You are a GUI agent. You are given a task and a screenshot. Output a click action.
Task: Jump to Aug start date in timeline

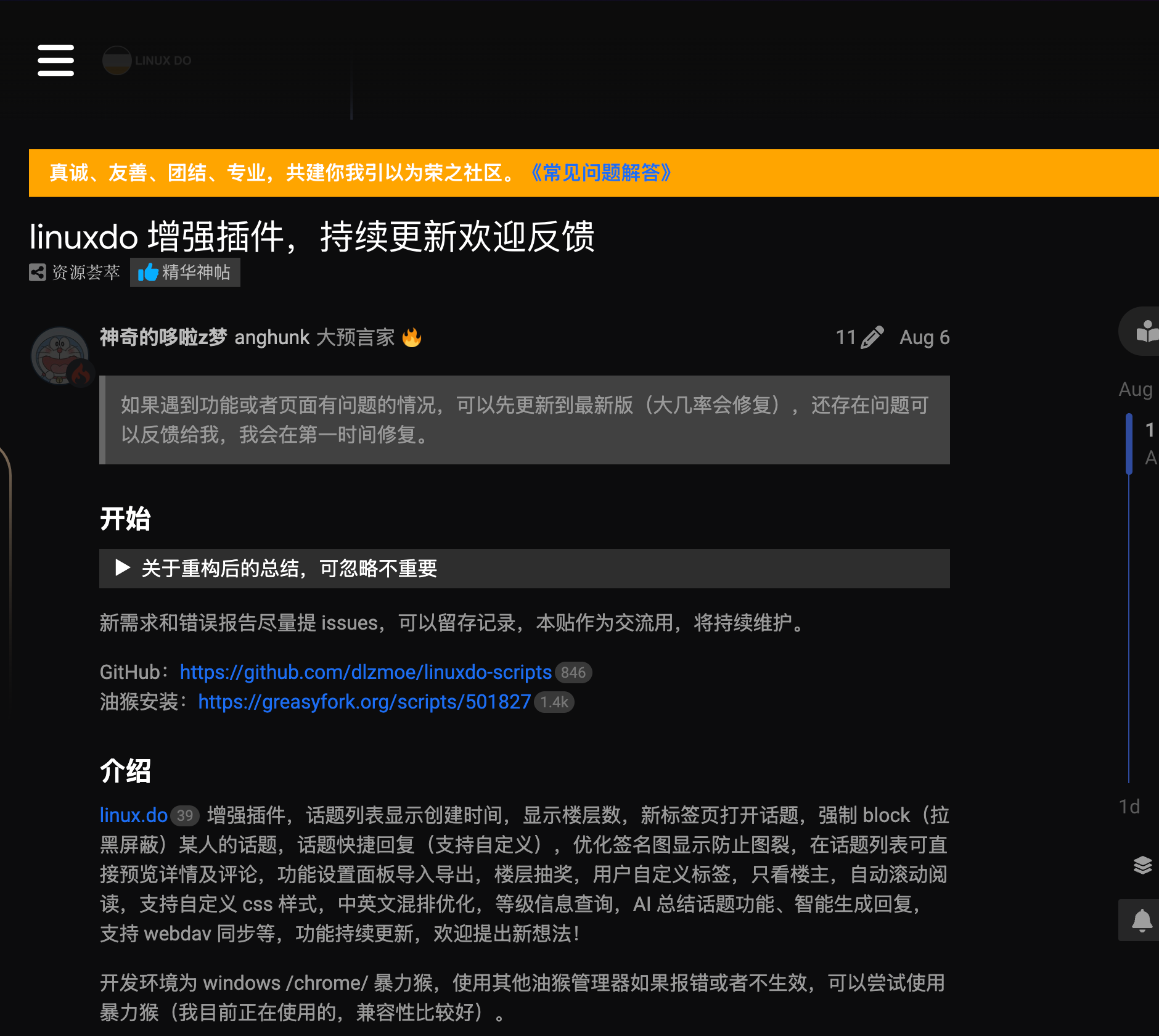coord(1136,389)
